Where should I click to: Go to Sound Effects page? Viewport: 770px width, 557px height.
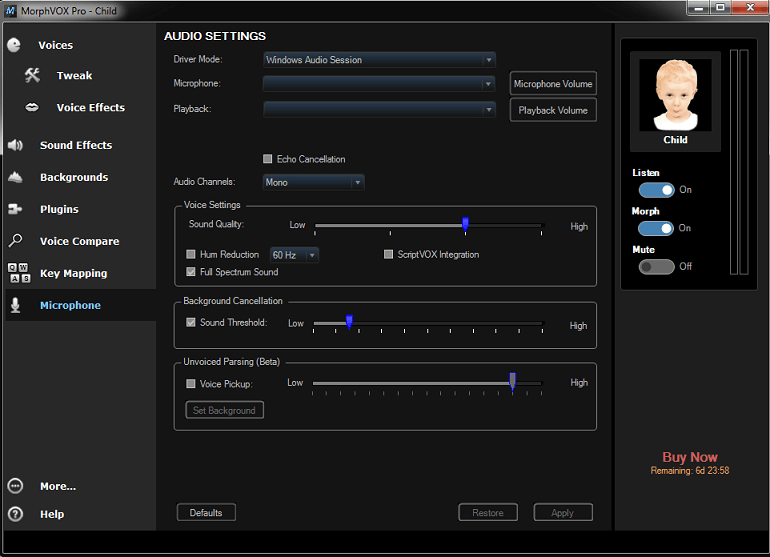point(76,145)
